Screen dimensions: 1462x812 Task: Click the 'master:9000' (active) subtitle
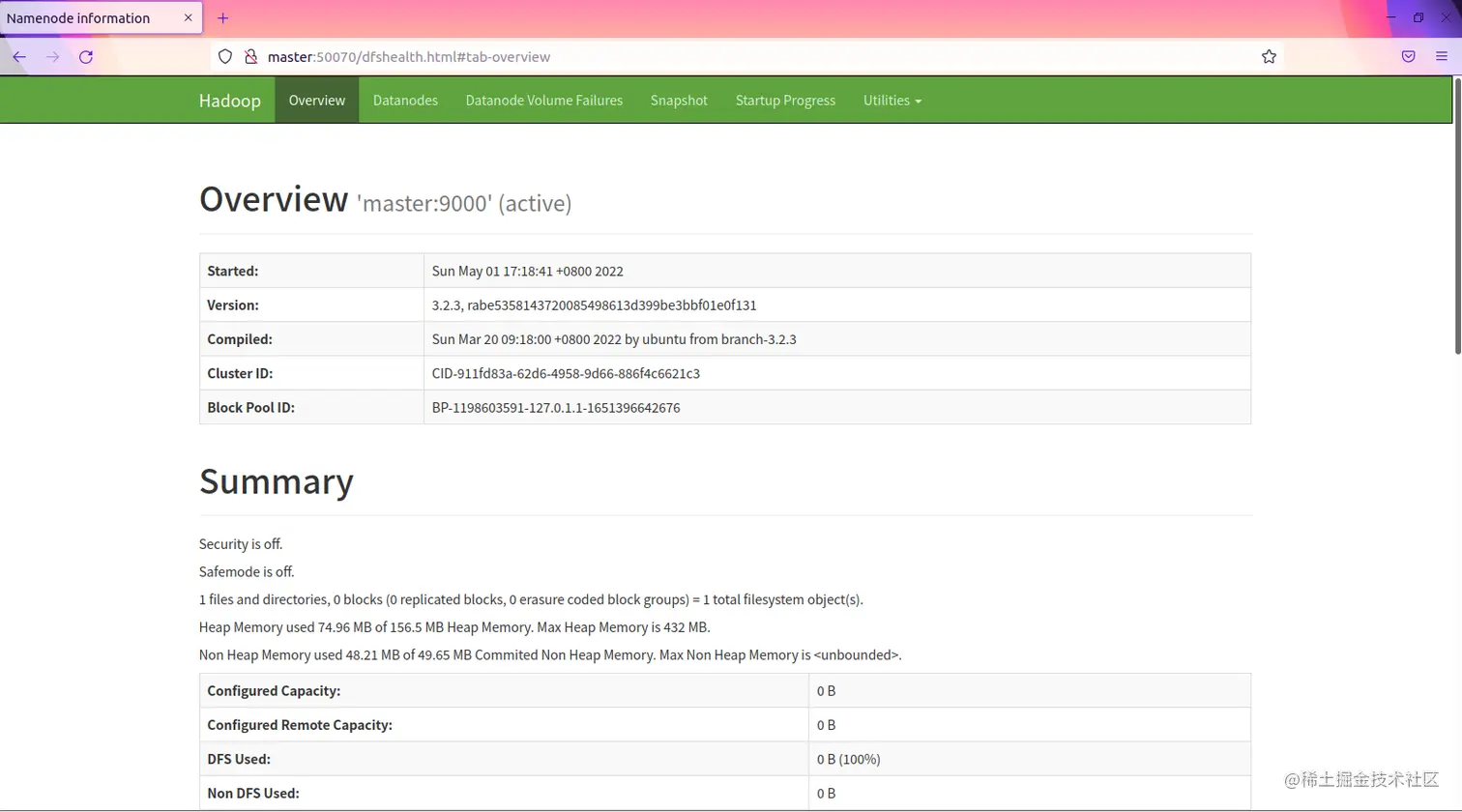(464, 203)
